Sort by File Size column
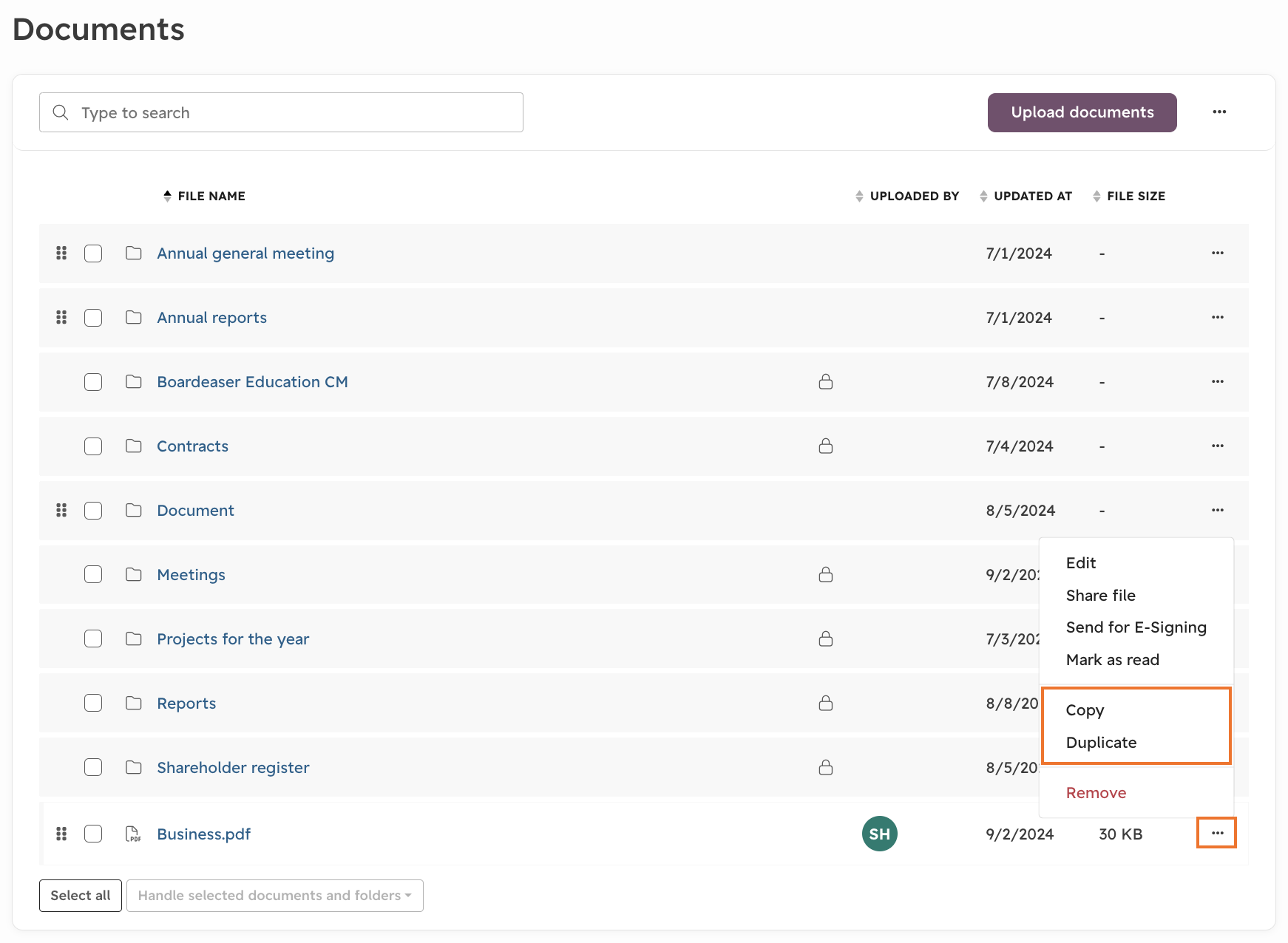 click(1129, 197)
